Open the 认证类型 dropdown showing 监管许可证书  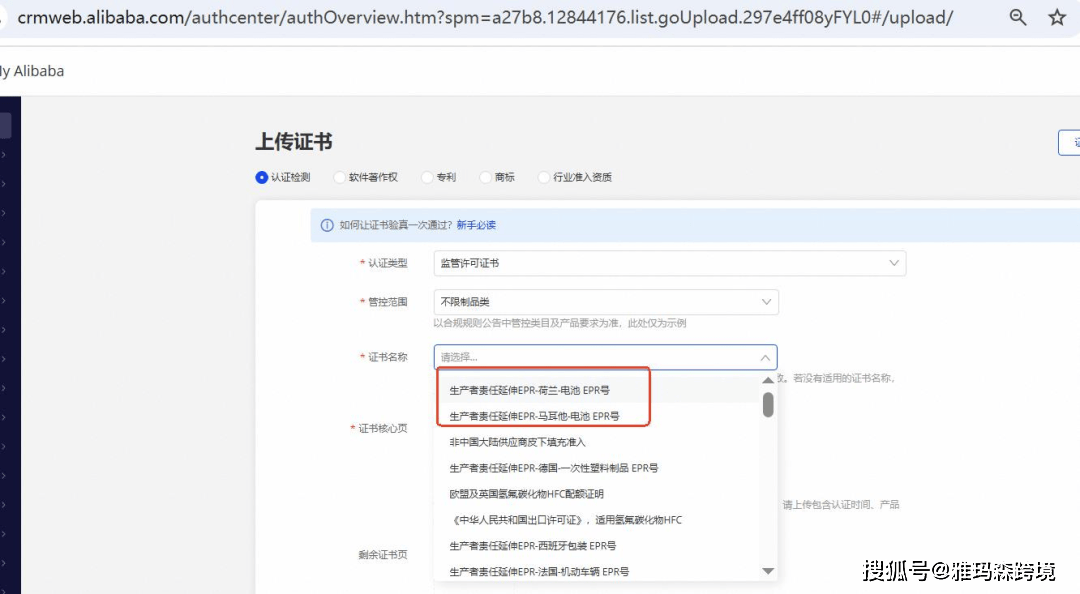(669, 263)
